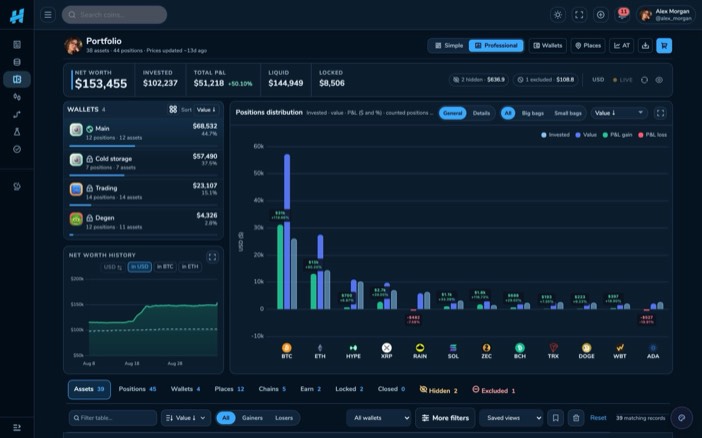The image size is (702, 438).
Task: Toggle value visibility with the eye icon
Action: point(659,80)
